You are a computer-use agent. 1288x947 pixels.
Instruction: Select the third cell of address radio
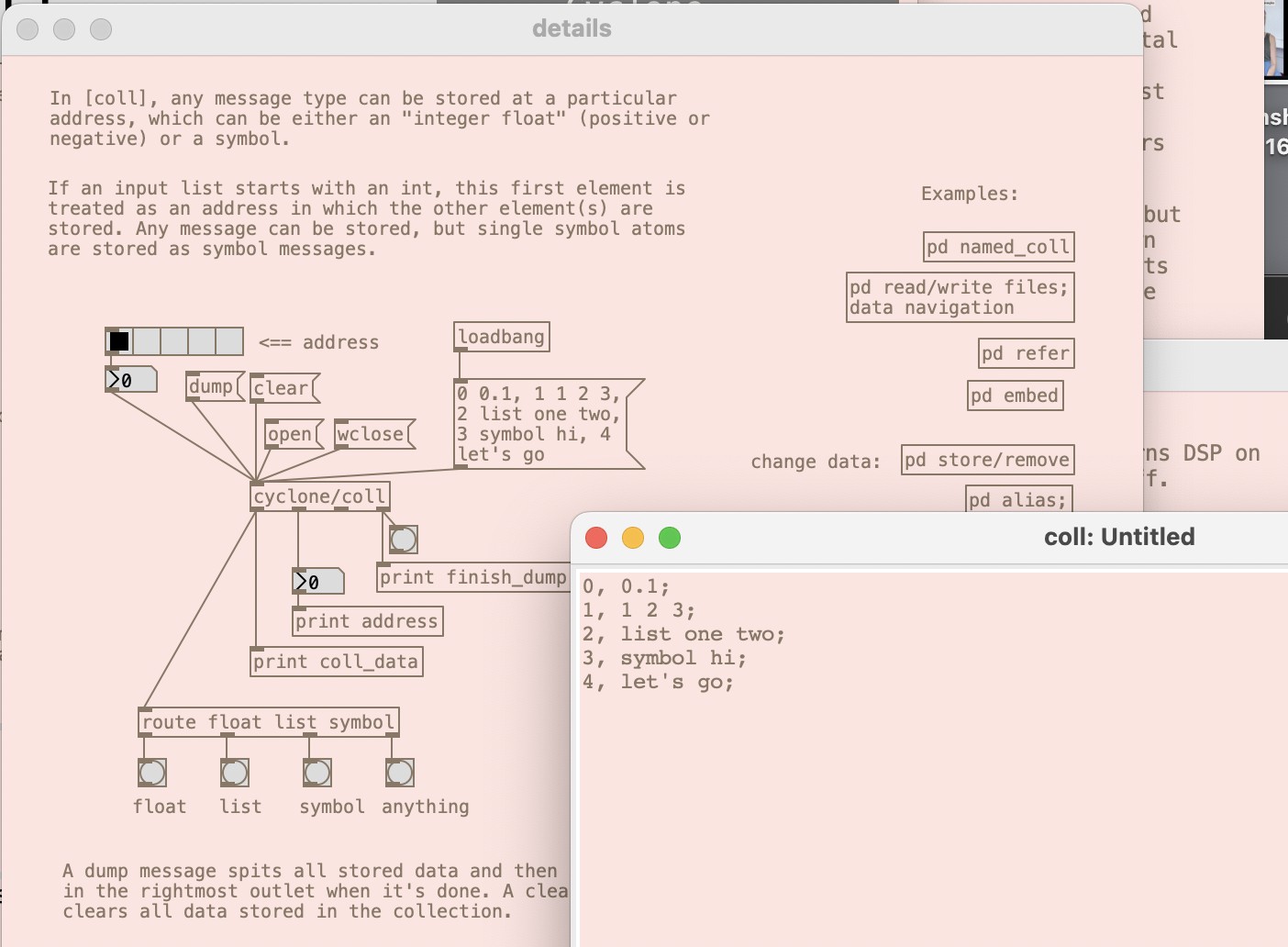point(174,341)
